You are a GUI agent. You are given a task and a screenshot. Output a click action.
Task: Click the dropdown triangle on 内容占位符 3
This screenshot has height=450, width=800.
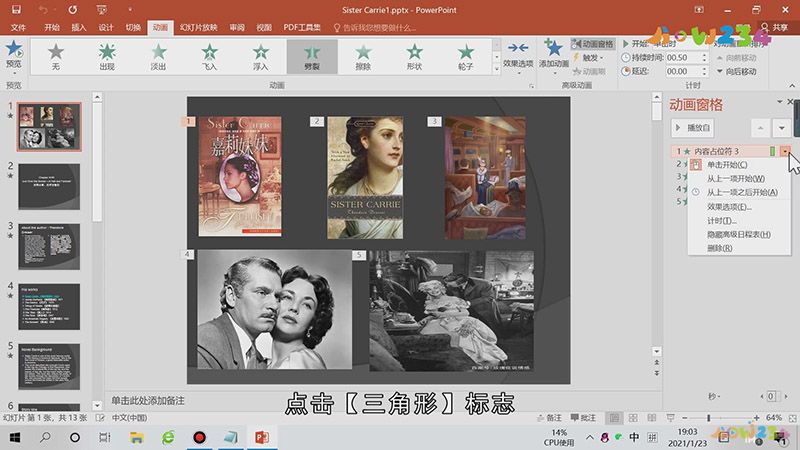[785, 151]
